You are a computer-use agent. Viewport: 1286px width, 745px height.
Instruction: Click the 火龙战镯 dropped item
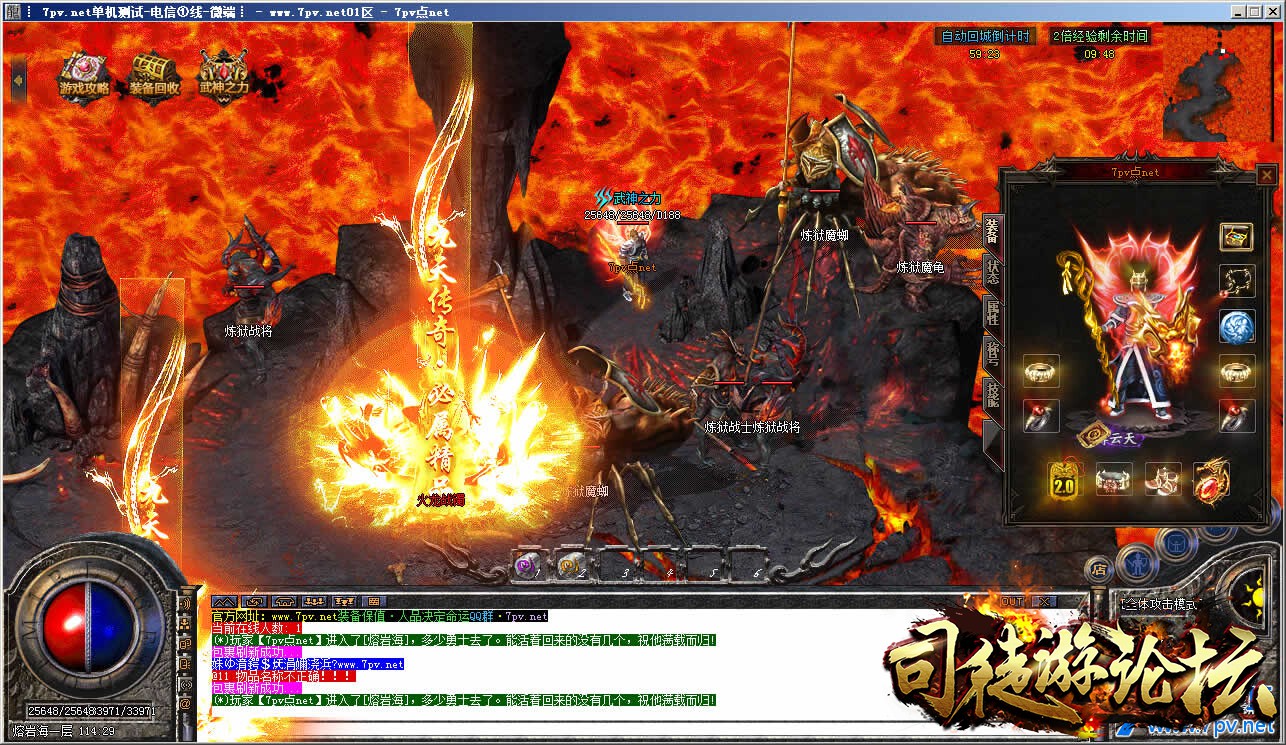click(441, 498)
